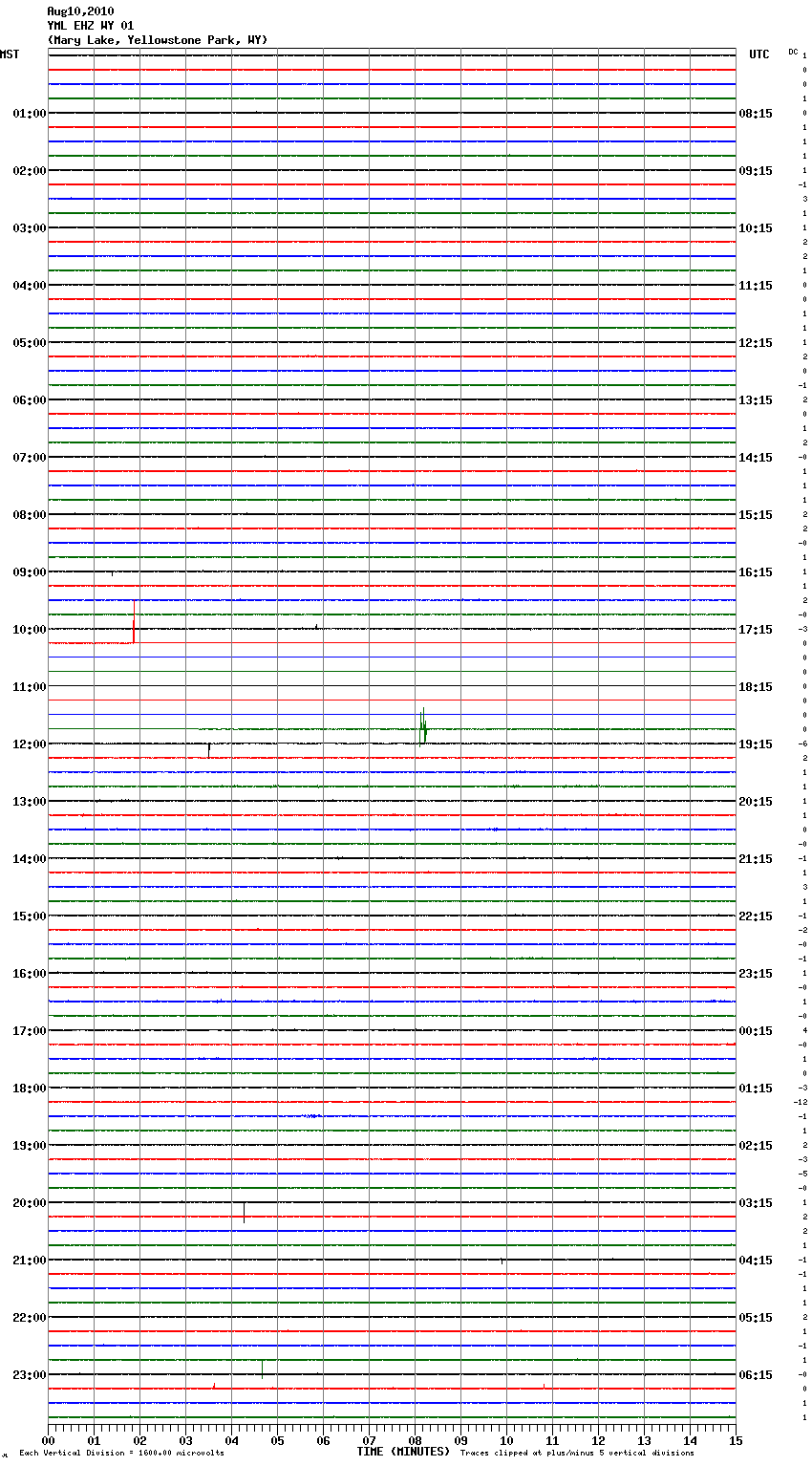Click the 00 minute tick label on bottom axis
812x1466 pixels.
coord(49,1440)
